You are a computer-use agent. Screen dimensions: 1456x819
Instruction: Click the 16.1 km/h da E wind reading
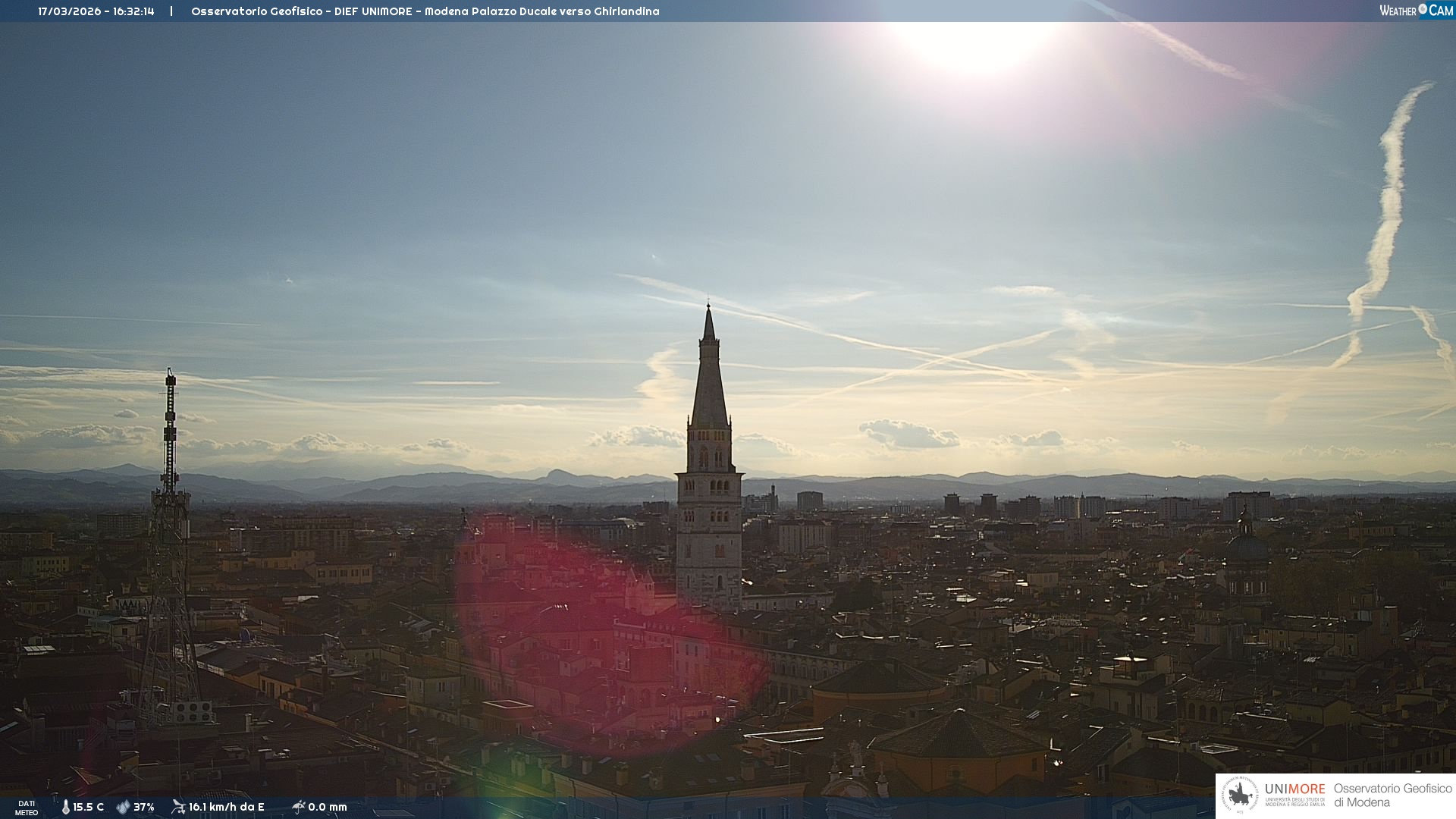pos(226,807)
